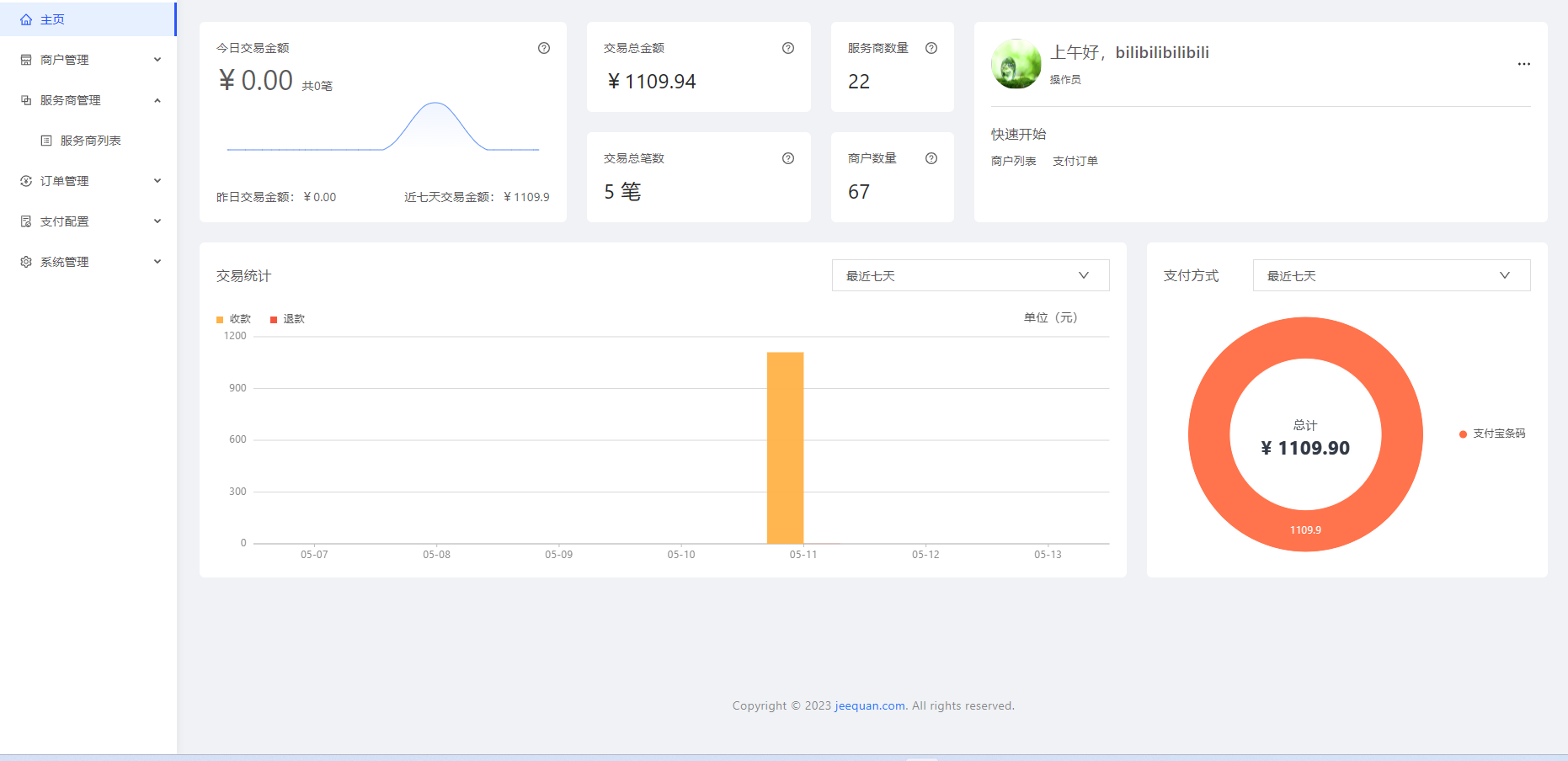
Task: Click the ¥1109.94 total amount value
Action: (x=651, y=82)
